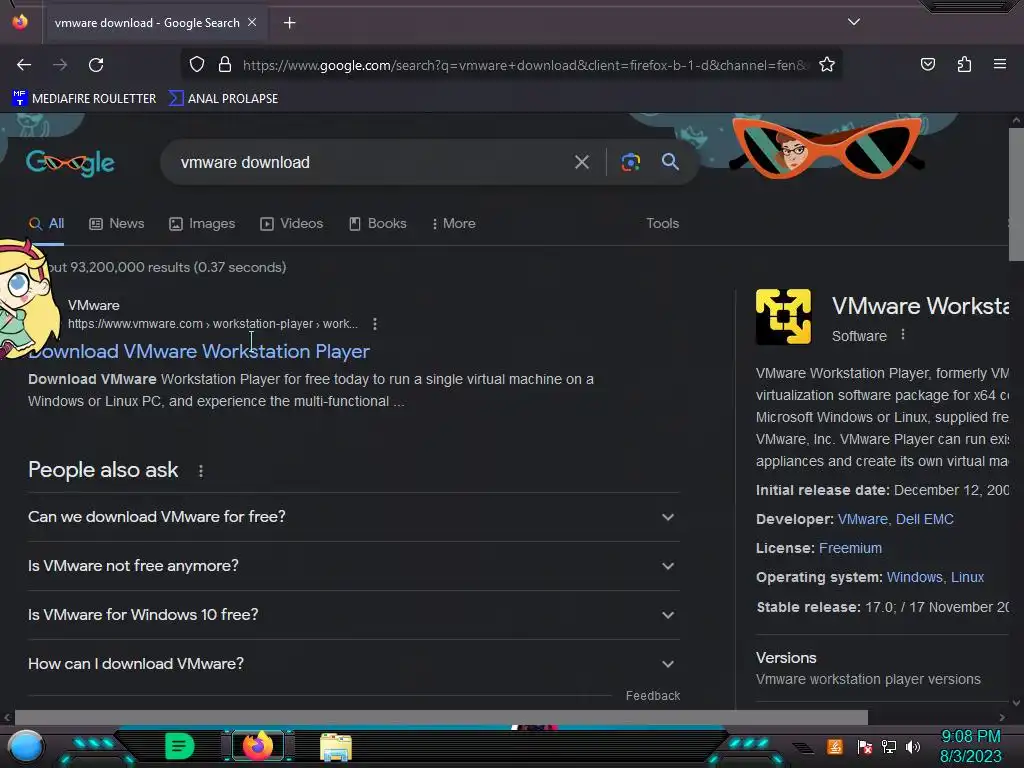
Task: Click the horizontal page scrollbar
Action: pos(441,718)
